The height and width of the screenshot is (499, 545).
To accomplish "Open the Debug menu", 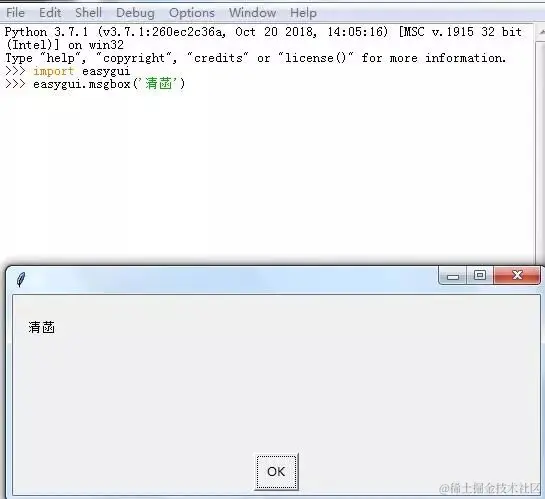I will pyautogui.click(x=135, y=13).
